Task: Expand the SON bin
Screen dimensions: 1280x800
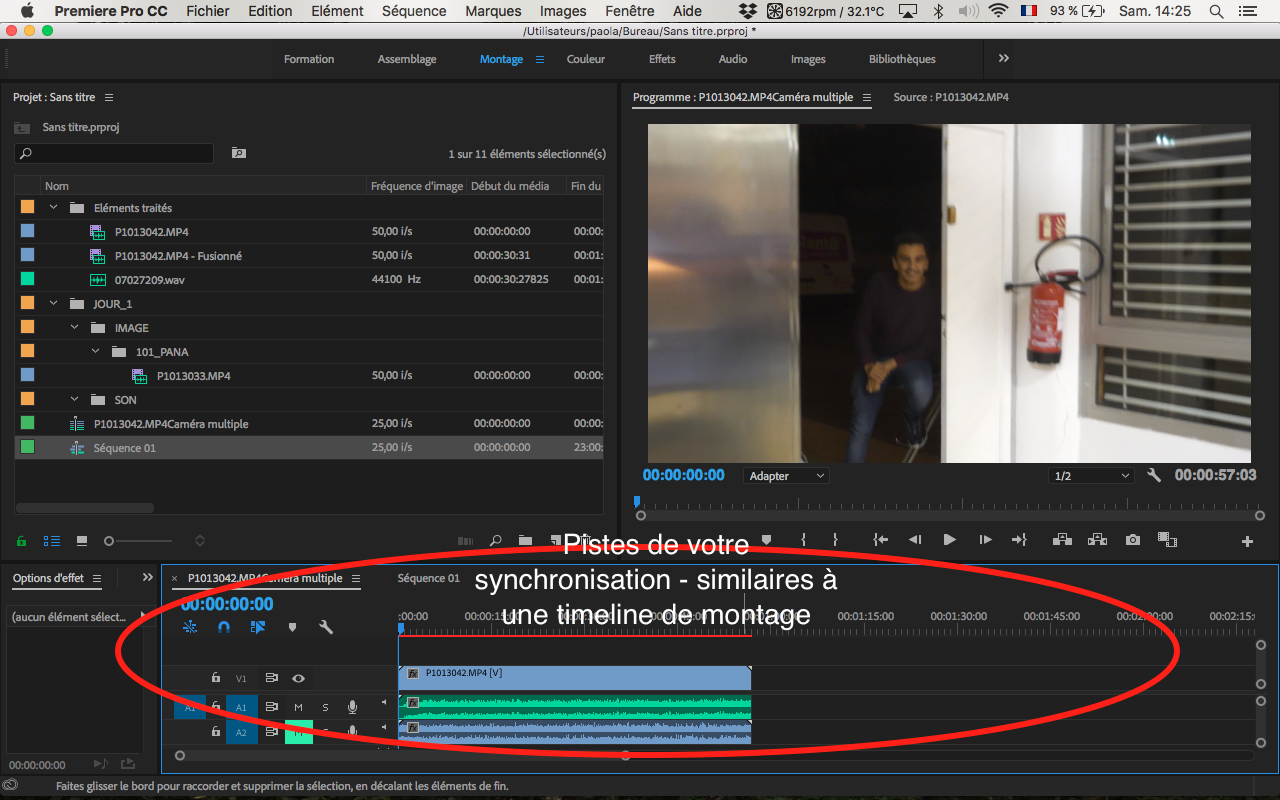Action: pos(75,400)
